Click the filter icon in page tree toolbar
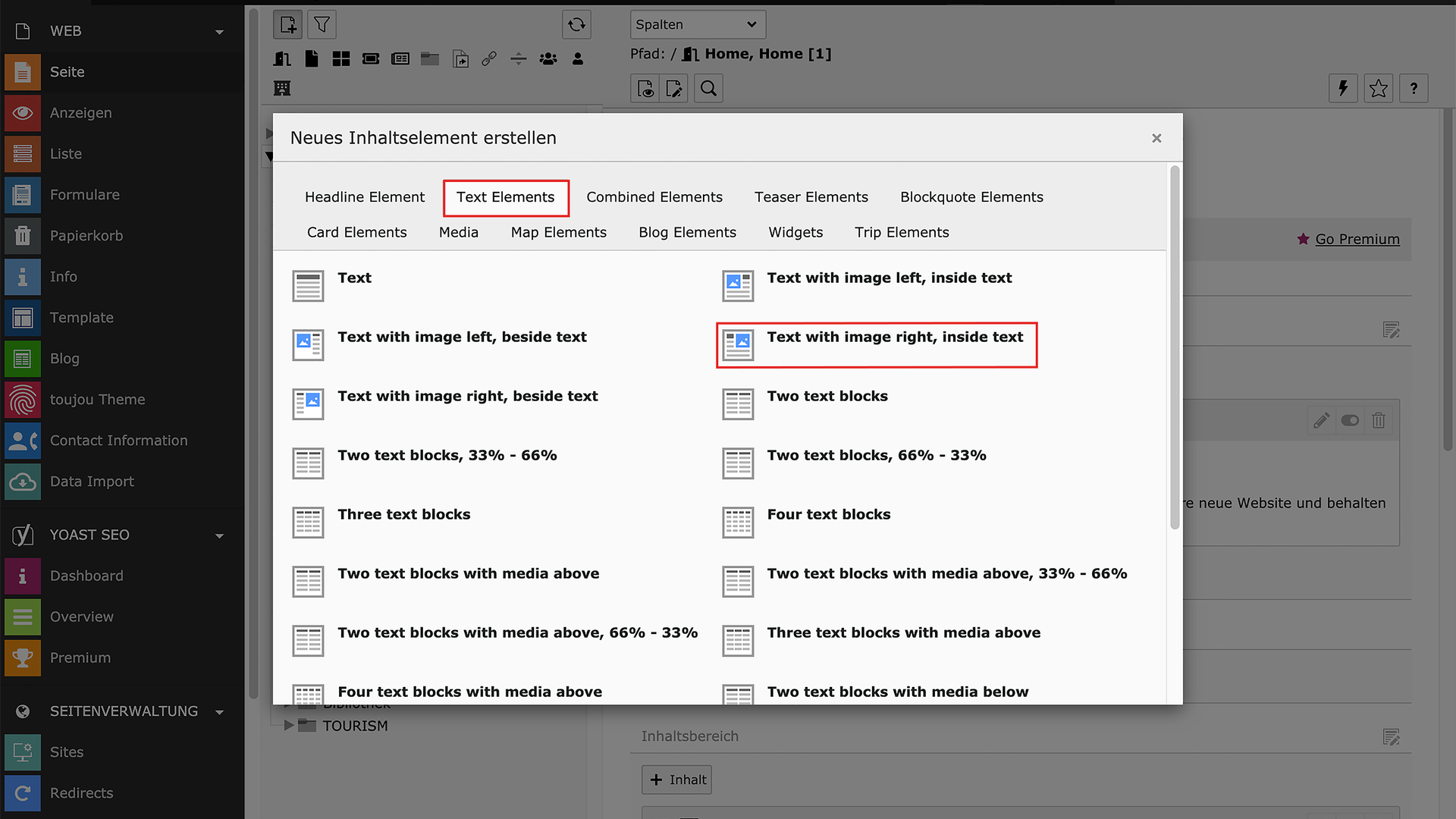This screenshot has height=819, width=1456. [x=322, y=25]
